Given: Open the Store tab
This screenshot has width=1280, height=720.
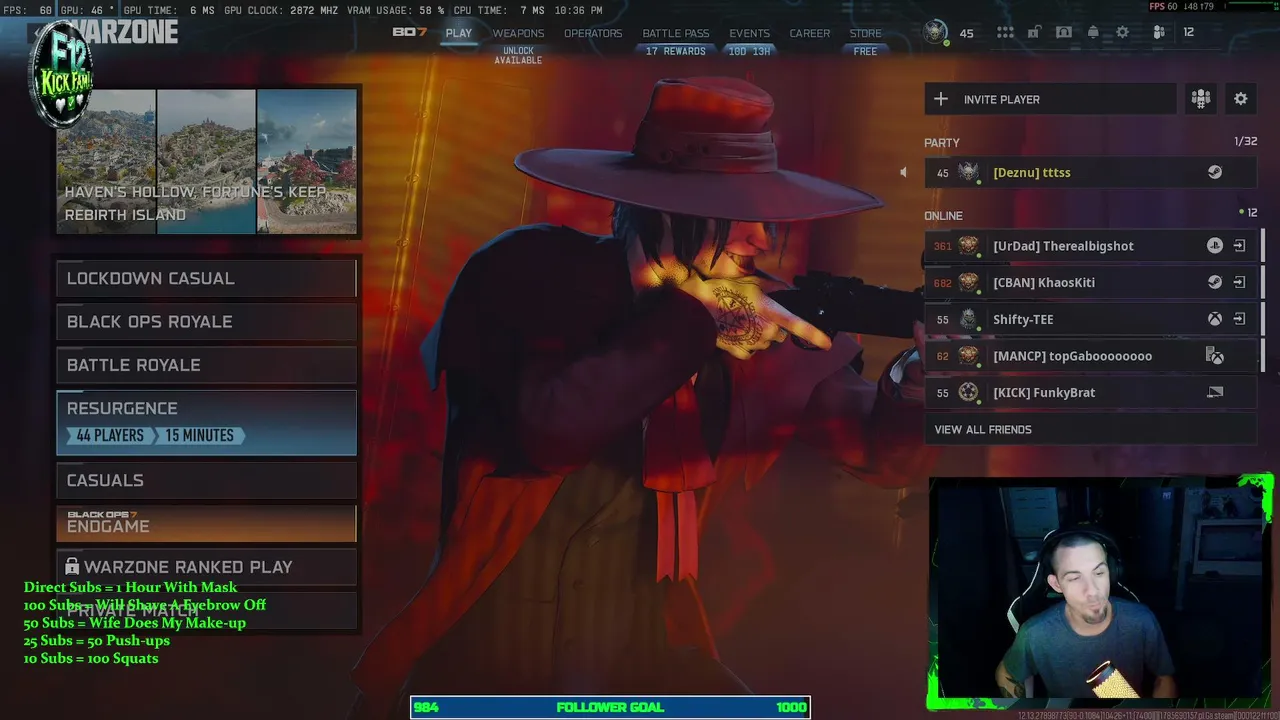Looking at the screenshot, I should pos(866,33).
